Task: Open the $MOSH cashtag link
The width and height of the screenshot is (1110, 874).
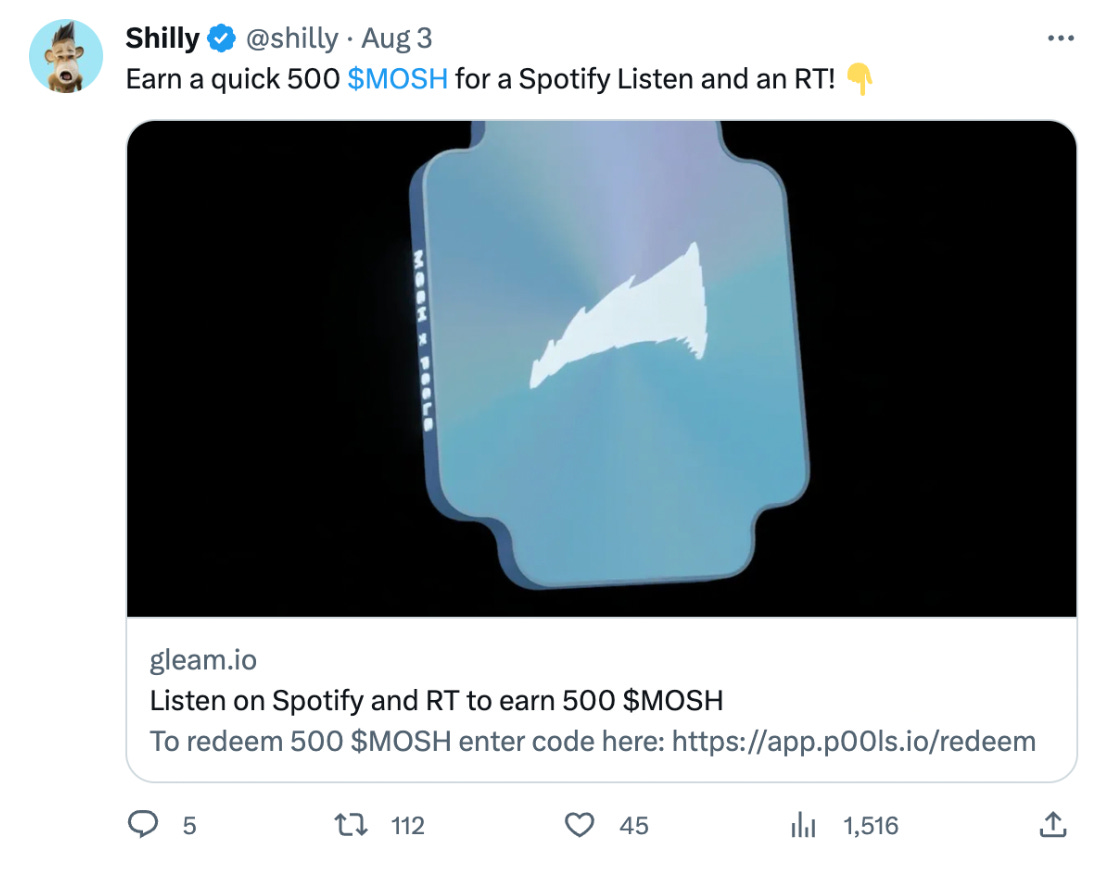Action: pyautogui.click(x=398, y=78)
